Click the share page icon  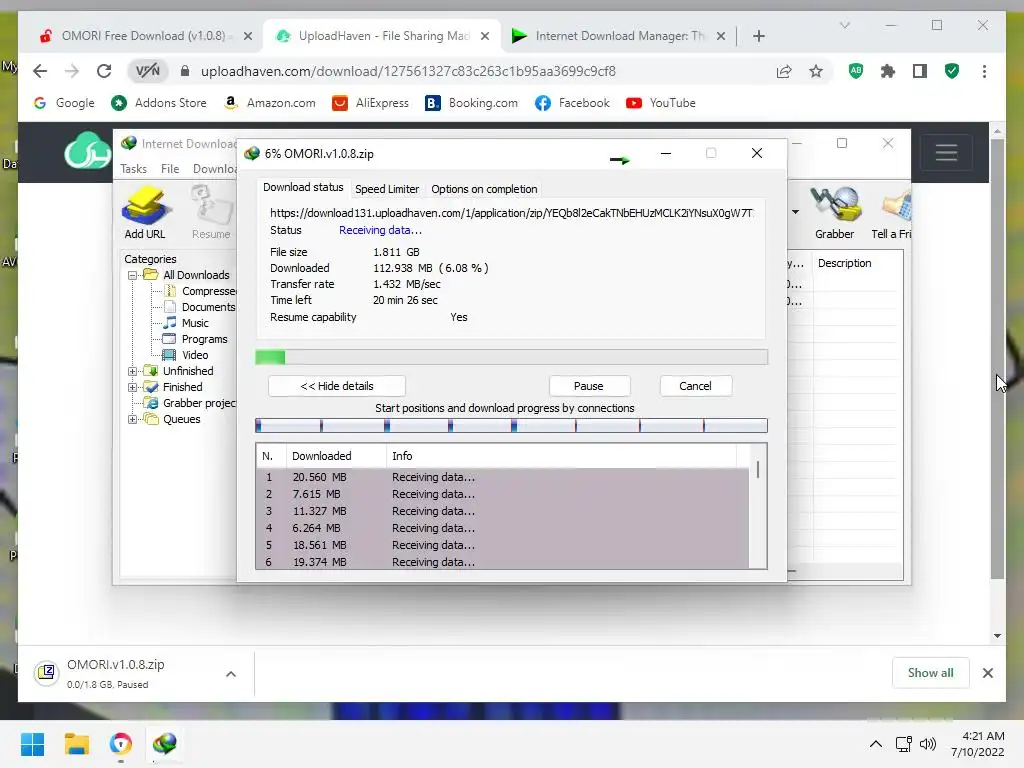(784, 71)
